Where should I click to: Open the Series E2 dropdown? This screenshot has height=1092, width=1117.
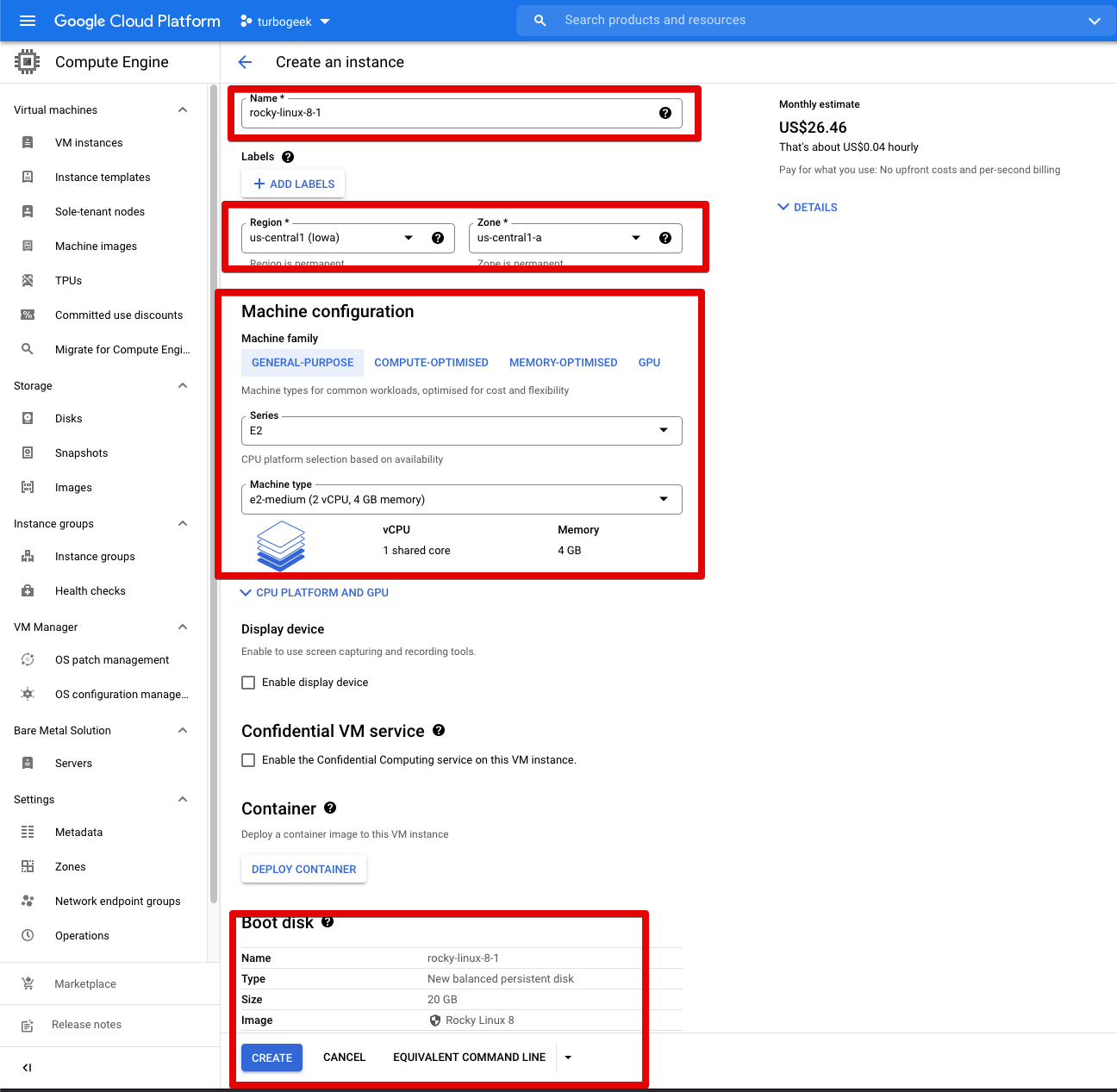[x=462, y=431]
